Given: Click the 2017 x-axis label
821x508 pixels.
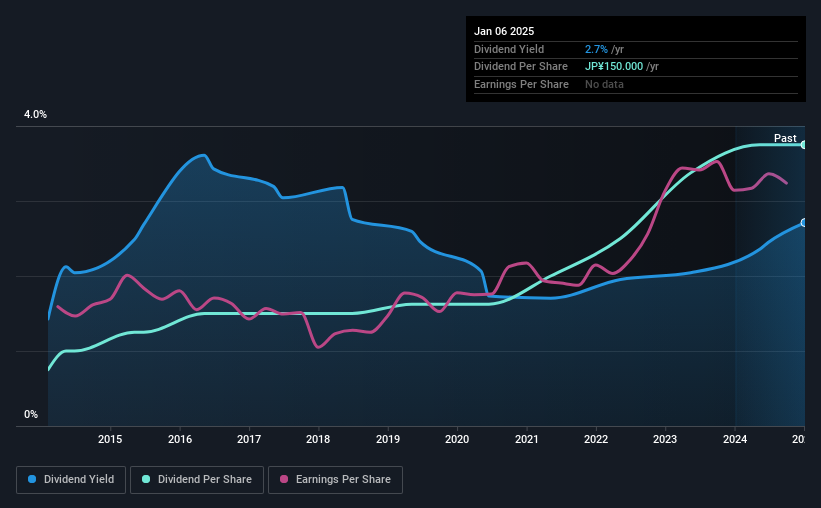Looking at the screenshot, I should (x=249, y=439).
